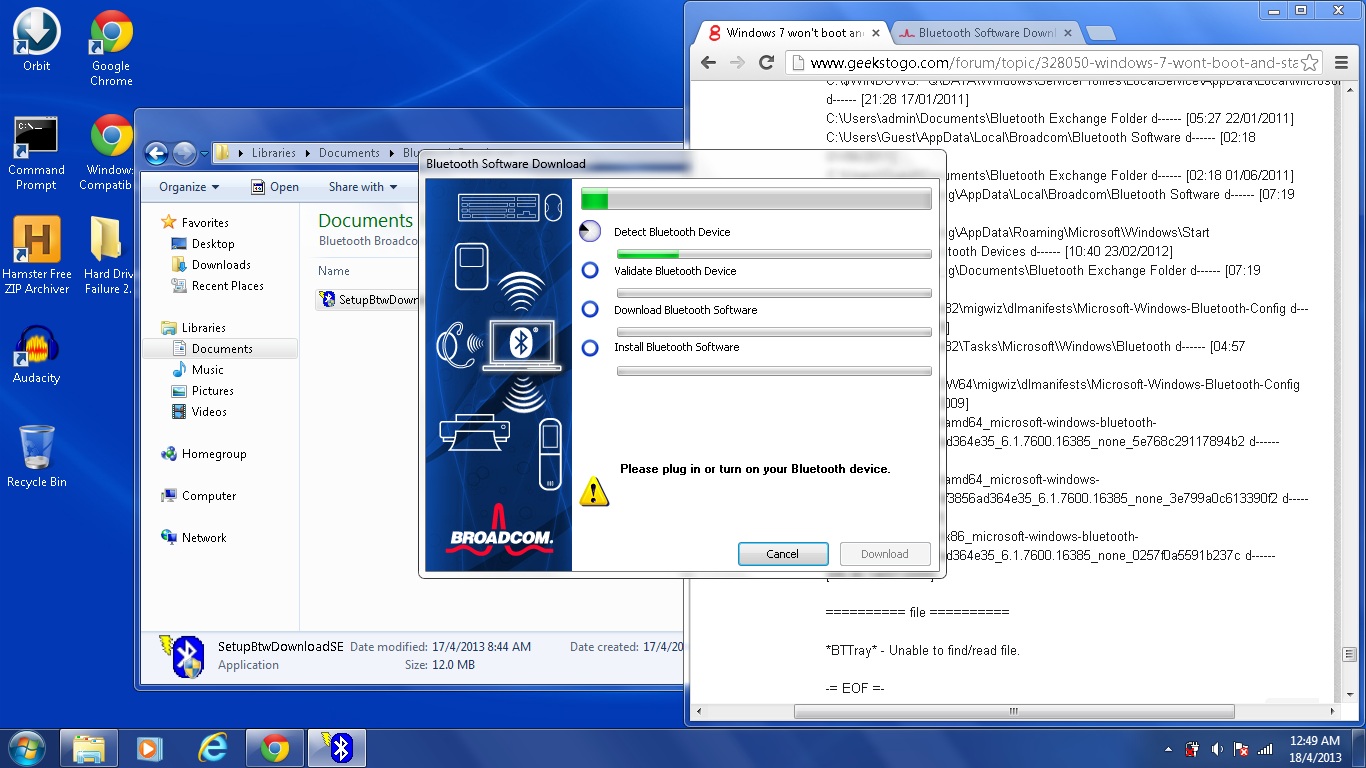Open Windows Explorer from the taskbar
This screenshot has height=768, width=1366.
(89, 748)
